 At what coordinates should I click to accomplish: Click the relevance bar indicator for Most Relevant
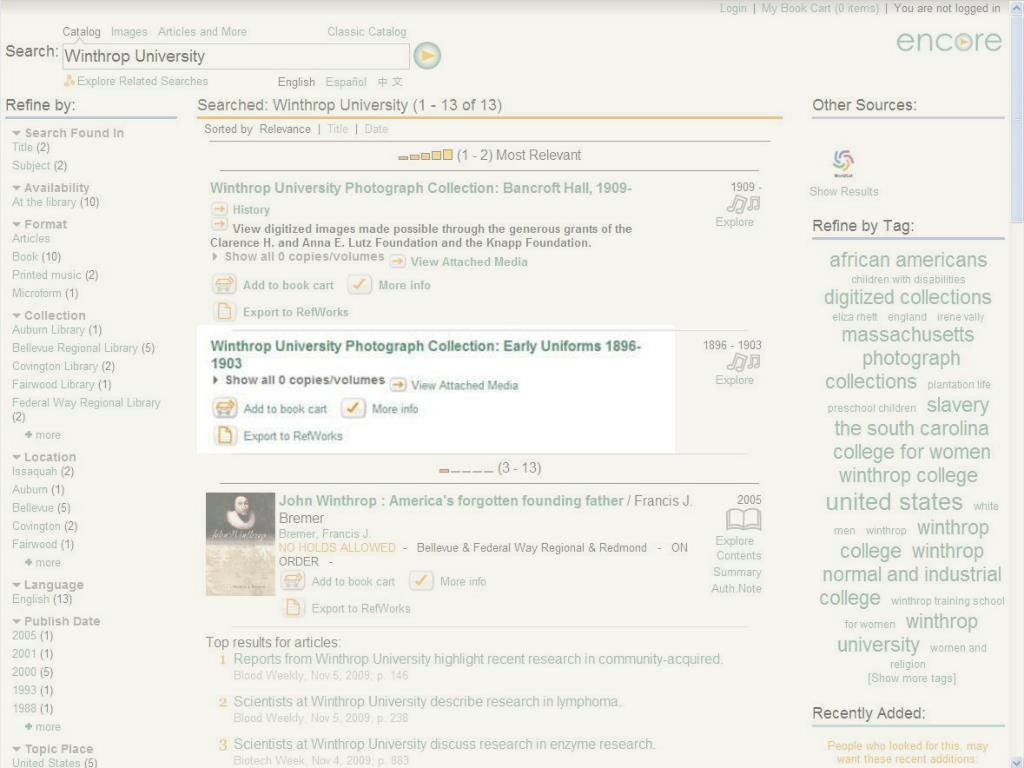[x=425, y=155]
